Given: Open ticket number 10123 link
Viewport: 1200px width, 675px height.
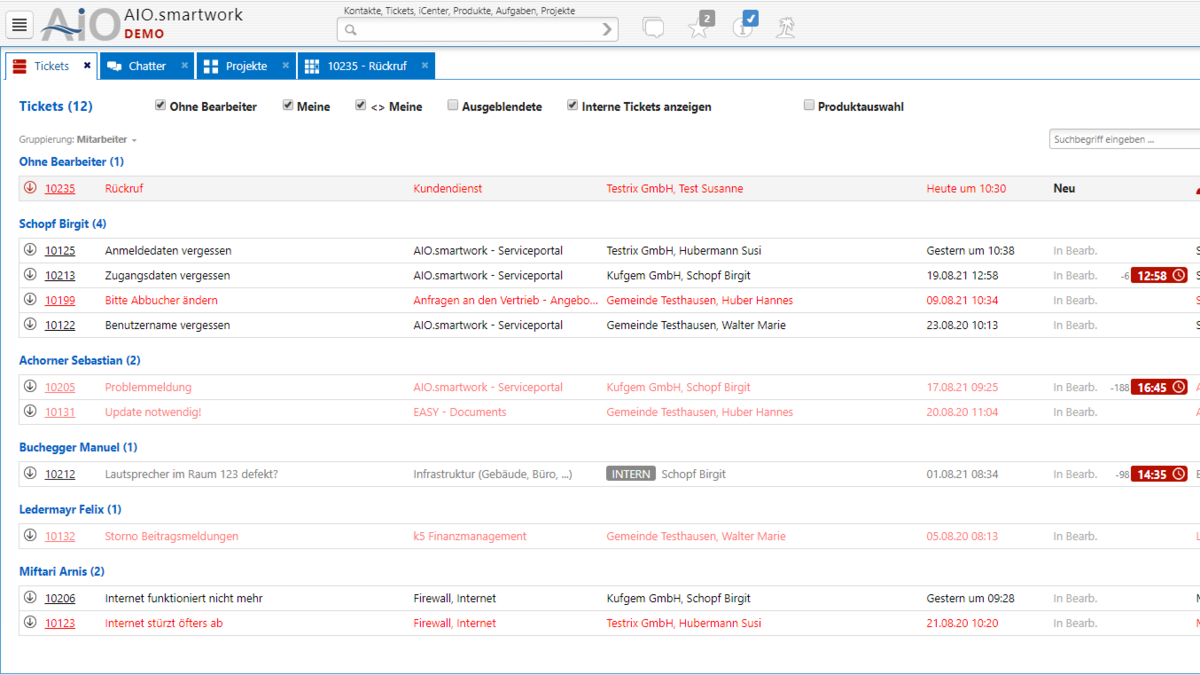Looking at the screenshot, I should pos(60,623).
